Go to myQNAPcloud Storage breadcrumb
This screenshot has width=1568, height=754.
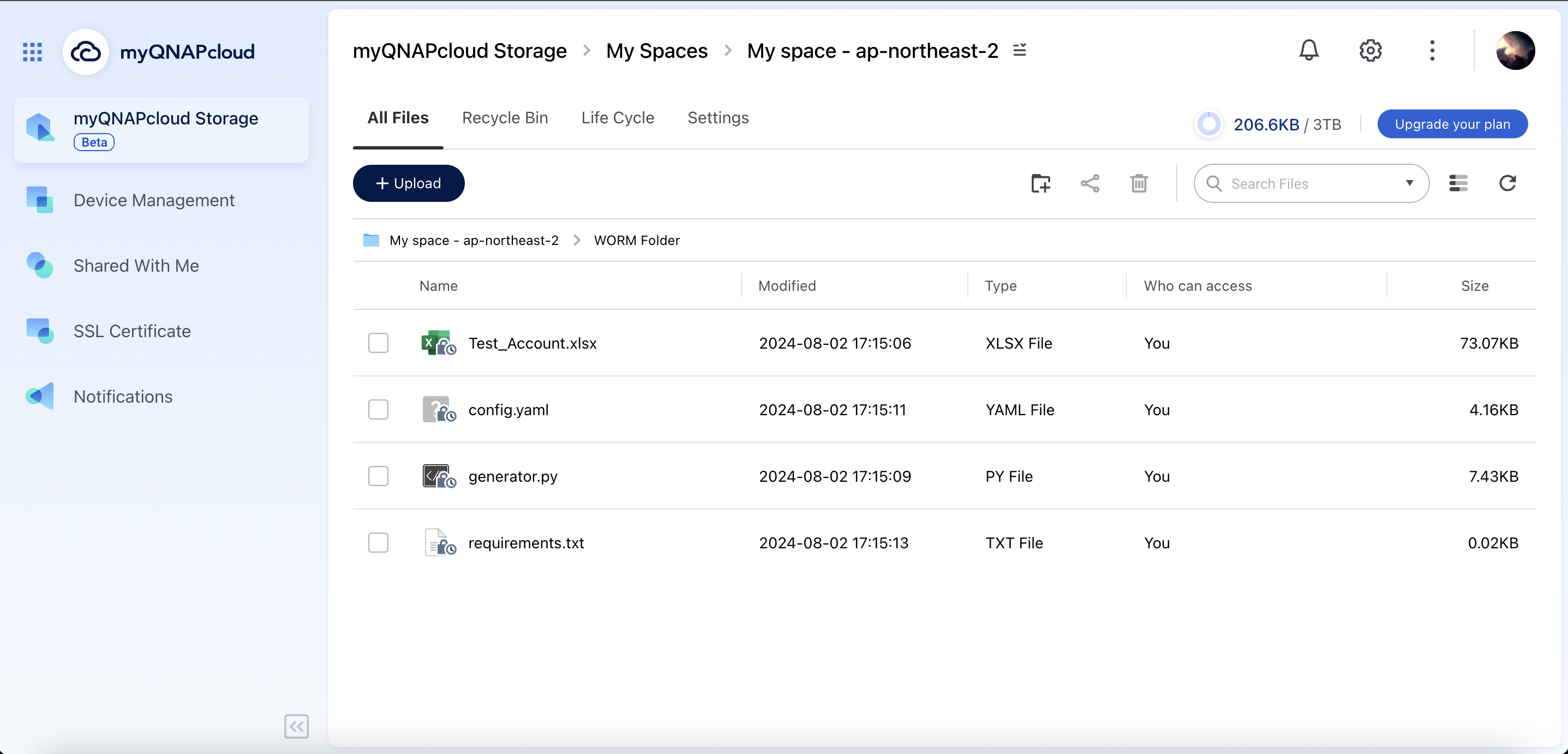(x=459, y=51)
